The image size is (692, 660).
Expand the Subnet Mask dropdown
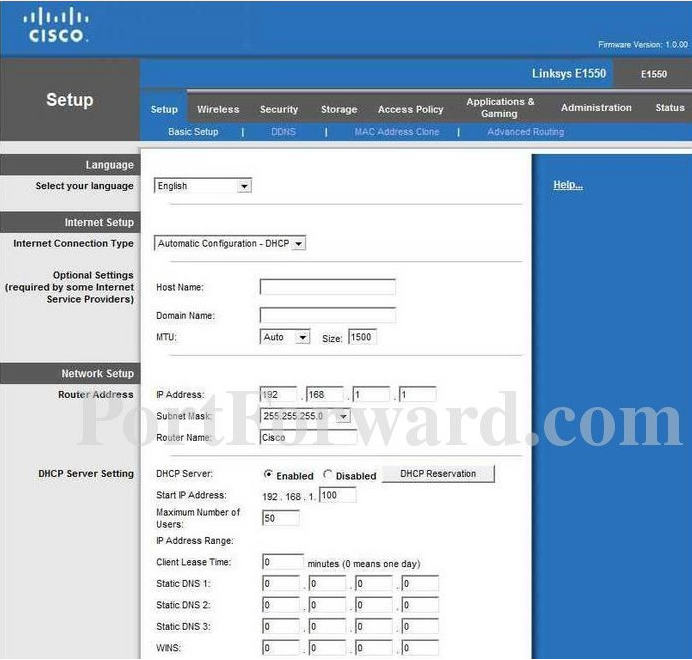coord(305,415)
